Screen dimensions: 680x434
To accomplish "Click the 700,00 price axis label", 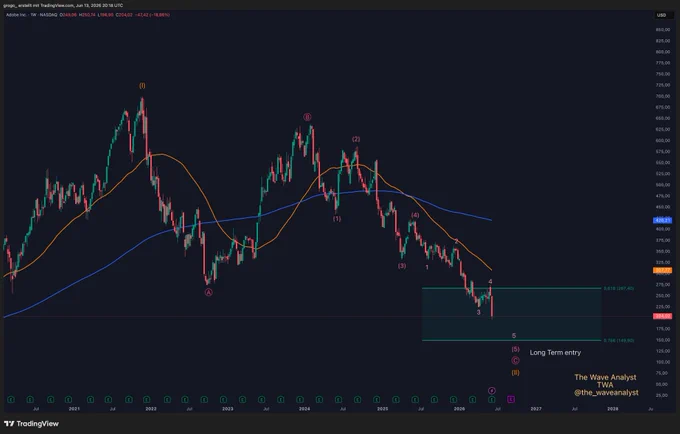I will [x=663, y=96].
